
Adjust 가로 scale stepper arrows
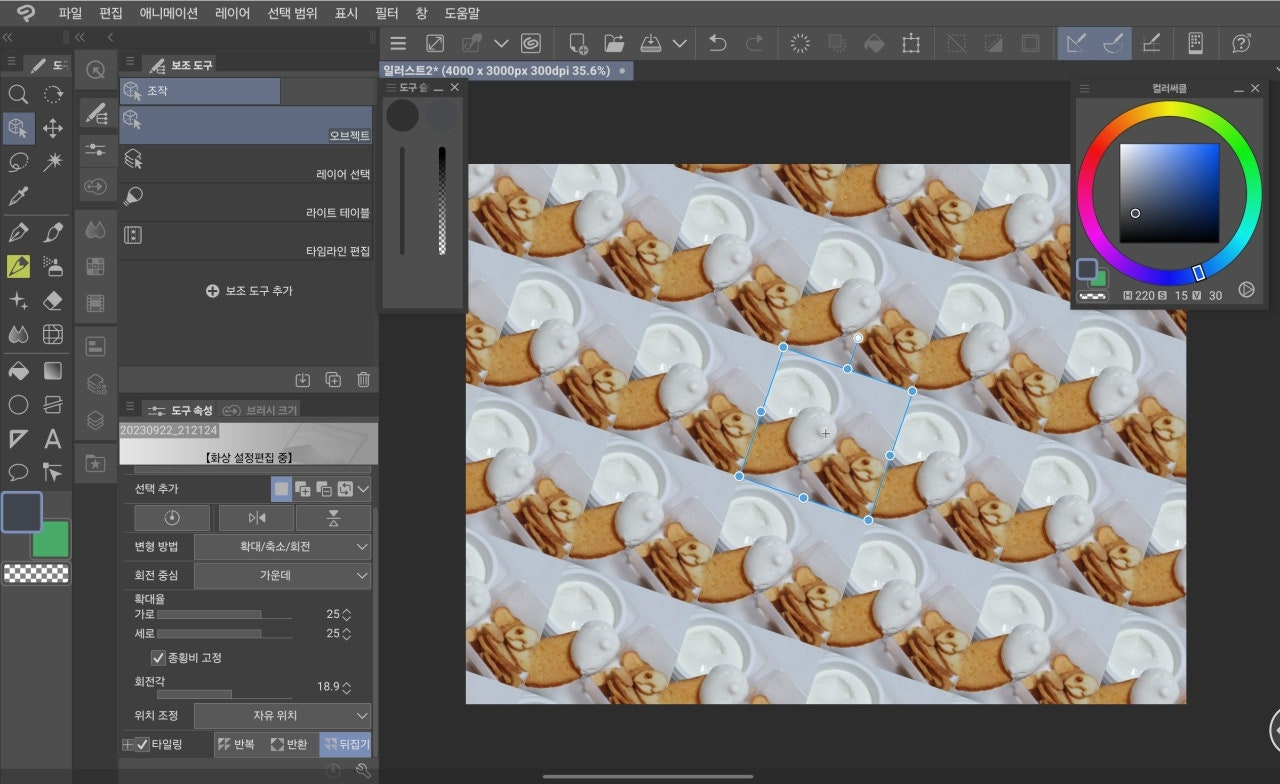[347, 614]
